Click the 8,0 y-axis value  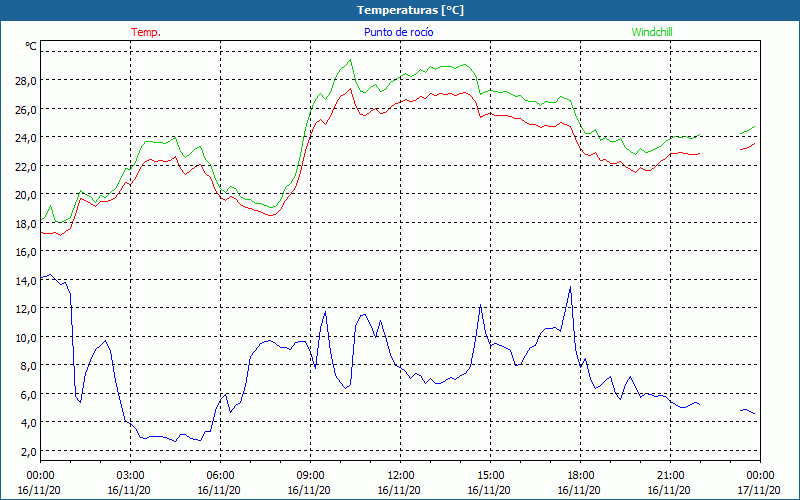tap(28, 365)
